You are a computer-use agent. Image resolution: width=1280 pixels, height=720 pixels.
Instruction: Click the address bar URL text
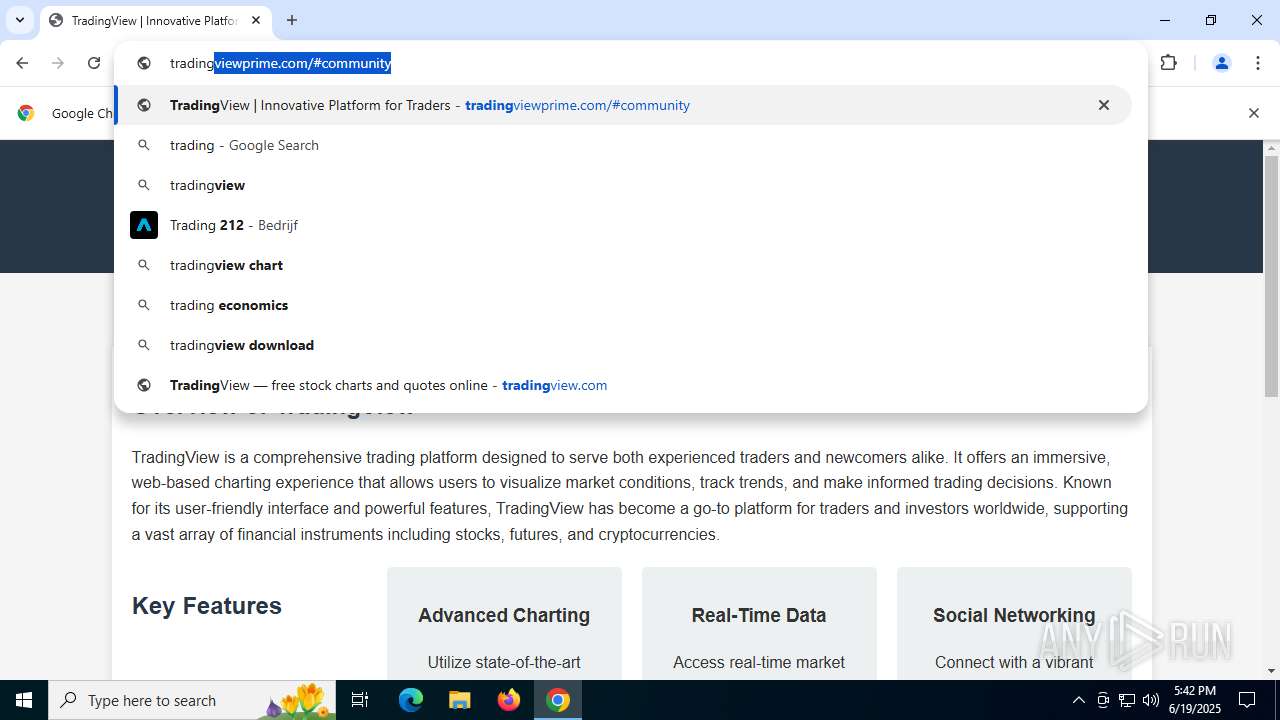280,63
